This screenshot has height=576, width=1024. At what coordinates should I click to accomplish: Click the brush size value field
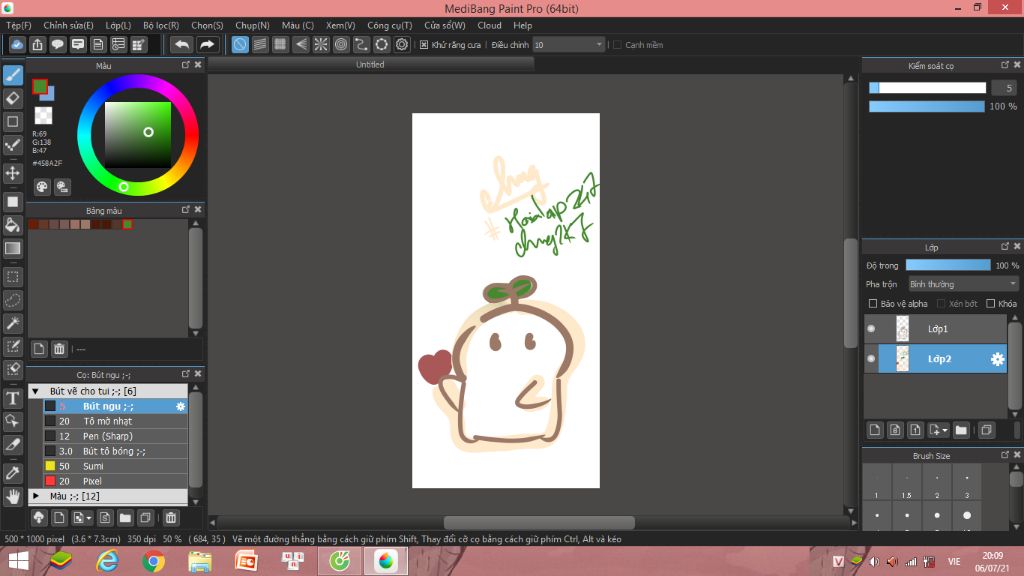[1004, 88]
